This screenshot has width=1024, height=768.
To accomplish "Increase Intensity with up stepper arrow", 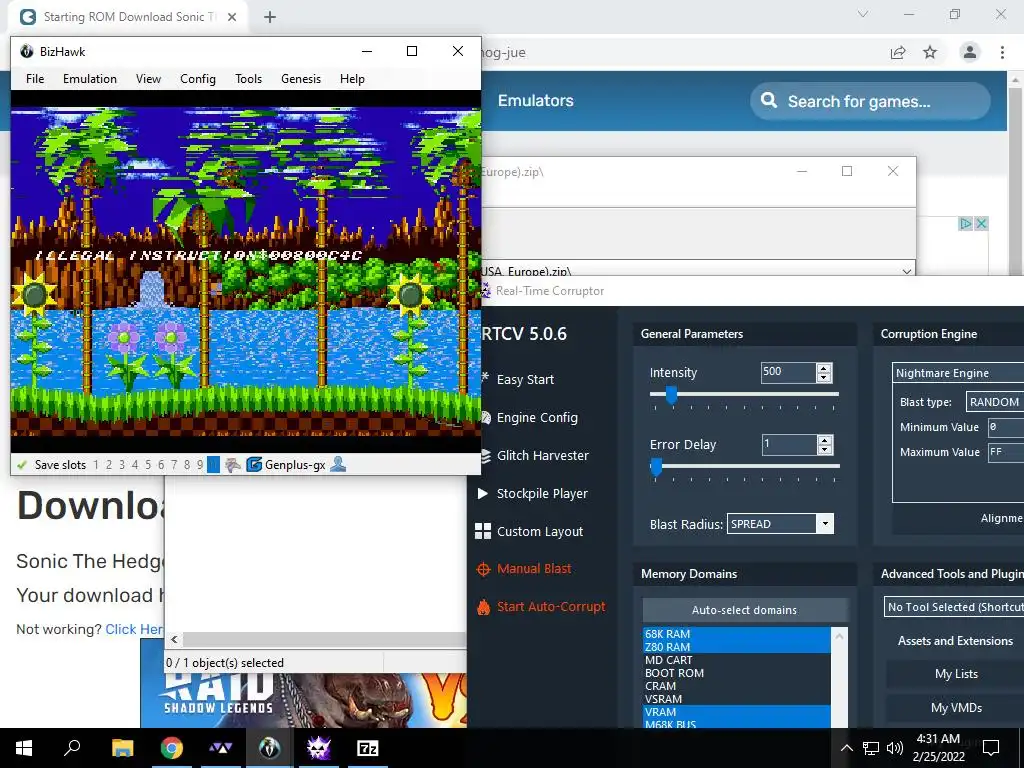I will pos(824,368).
